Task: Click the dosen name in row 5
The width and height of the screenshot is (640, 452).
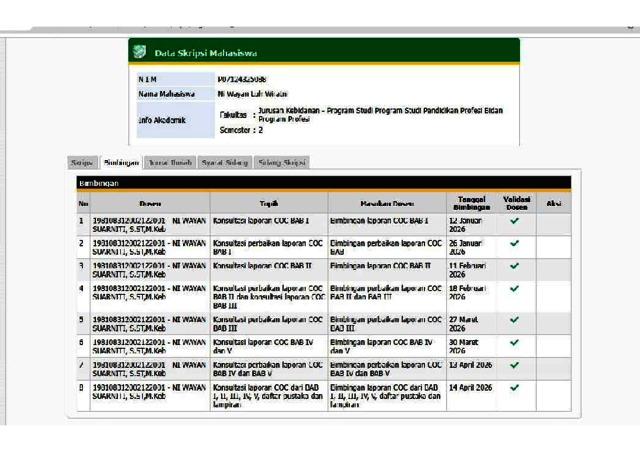Action: tap(149, 324)
